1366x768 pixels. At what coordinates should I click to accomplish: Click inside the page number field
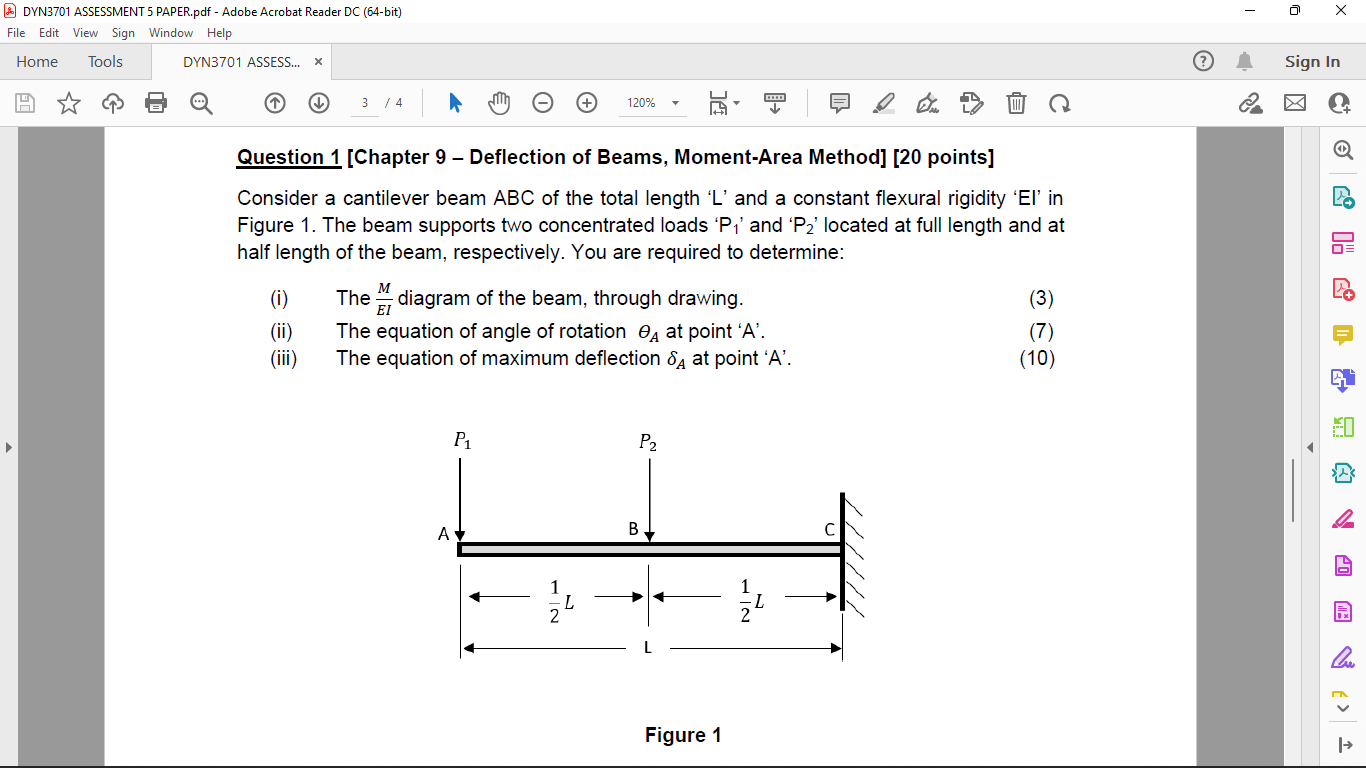(363, 103)
